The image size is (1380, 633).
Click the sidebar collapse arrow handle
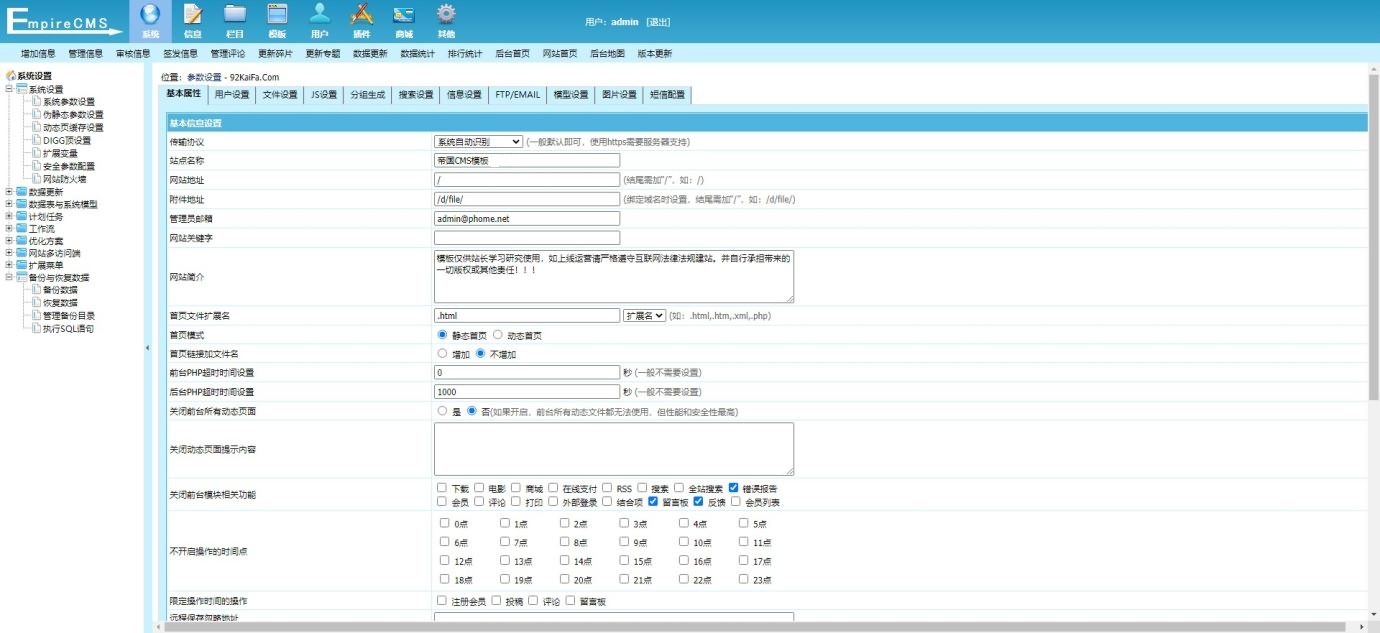148,347
